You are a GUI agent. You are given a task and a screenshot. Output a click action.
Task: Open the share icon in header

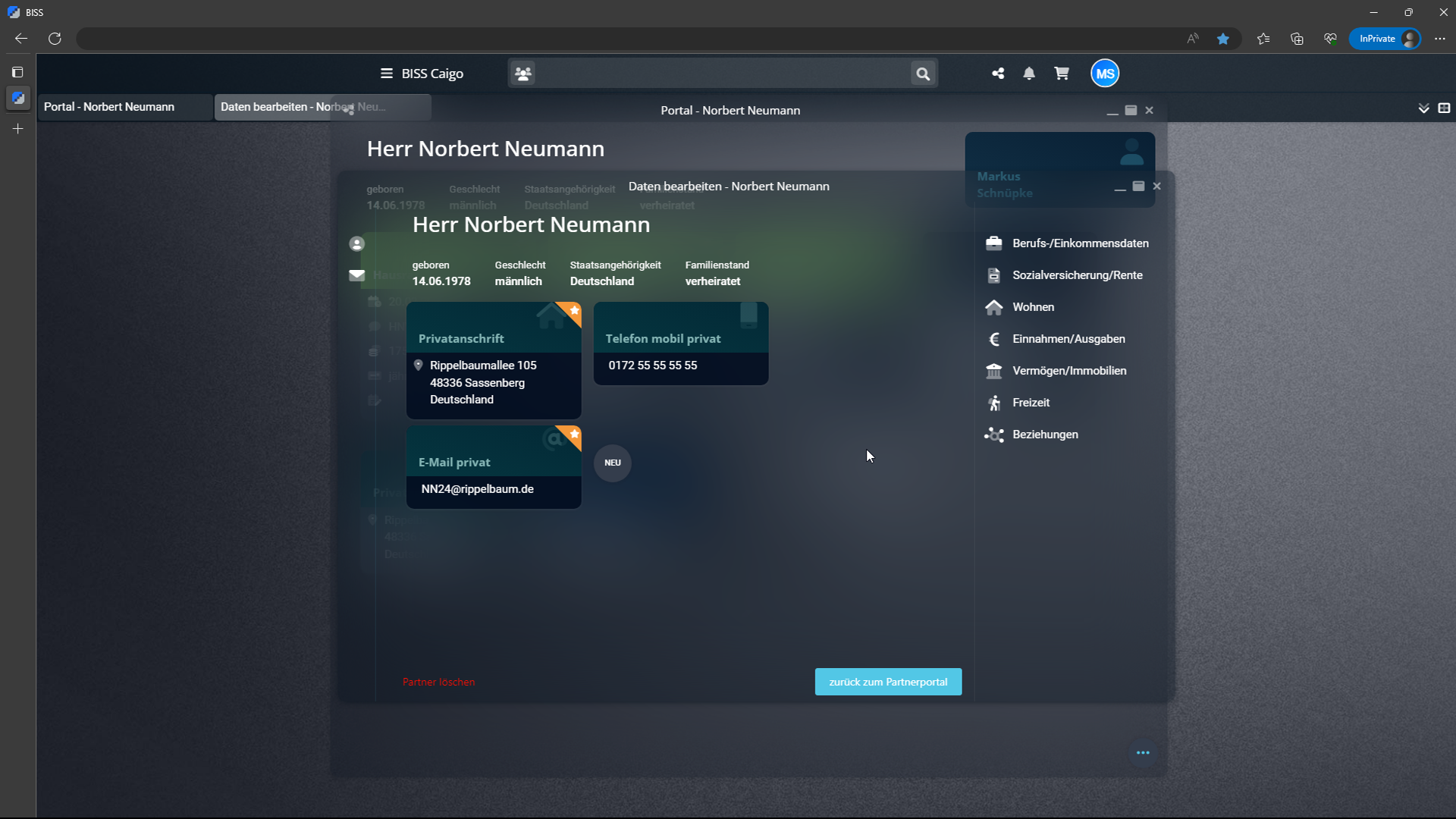998,74
